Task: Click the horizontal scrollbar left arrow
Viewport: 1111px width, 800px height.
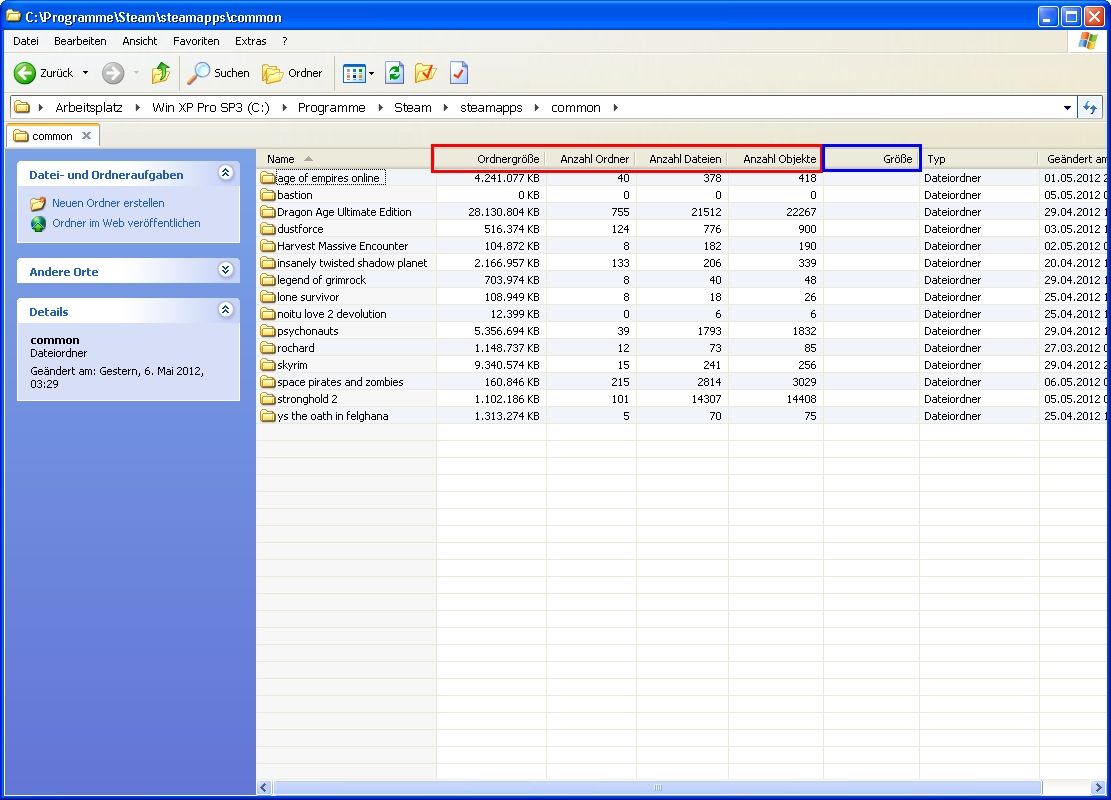Action: (264, 787)
